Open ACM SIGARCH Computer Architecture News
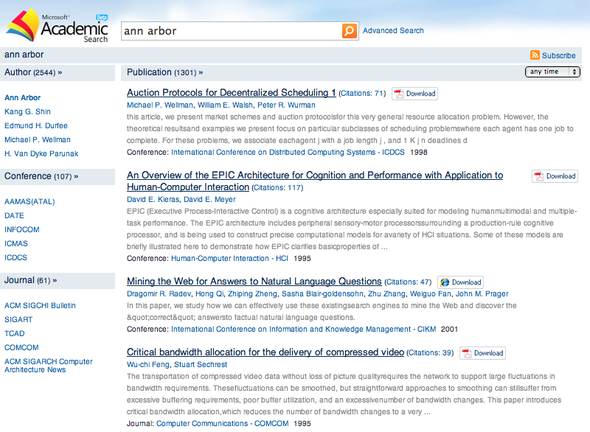 click(x=48, y=365)
